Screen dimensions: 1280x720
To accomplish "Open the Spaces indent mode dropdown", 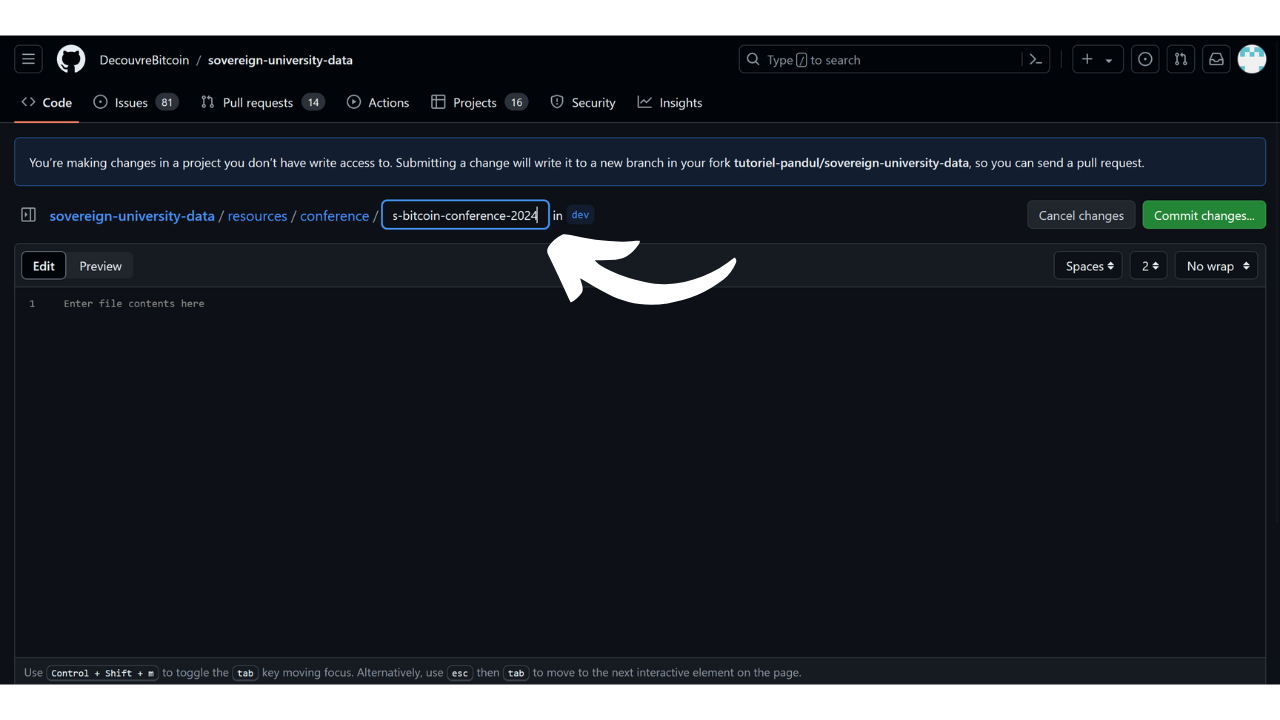I will point(1088,266).
